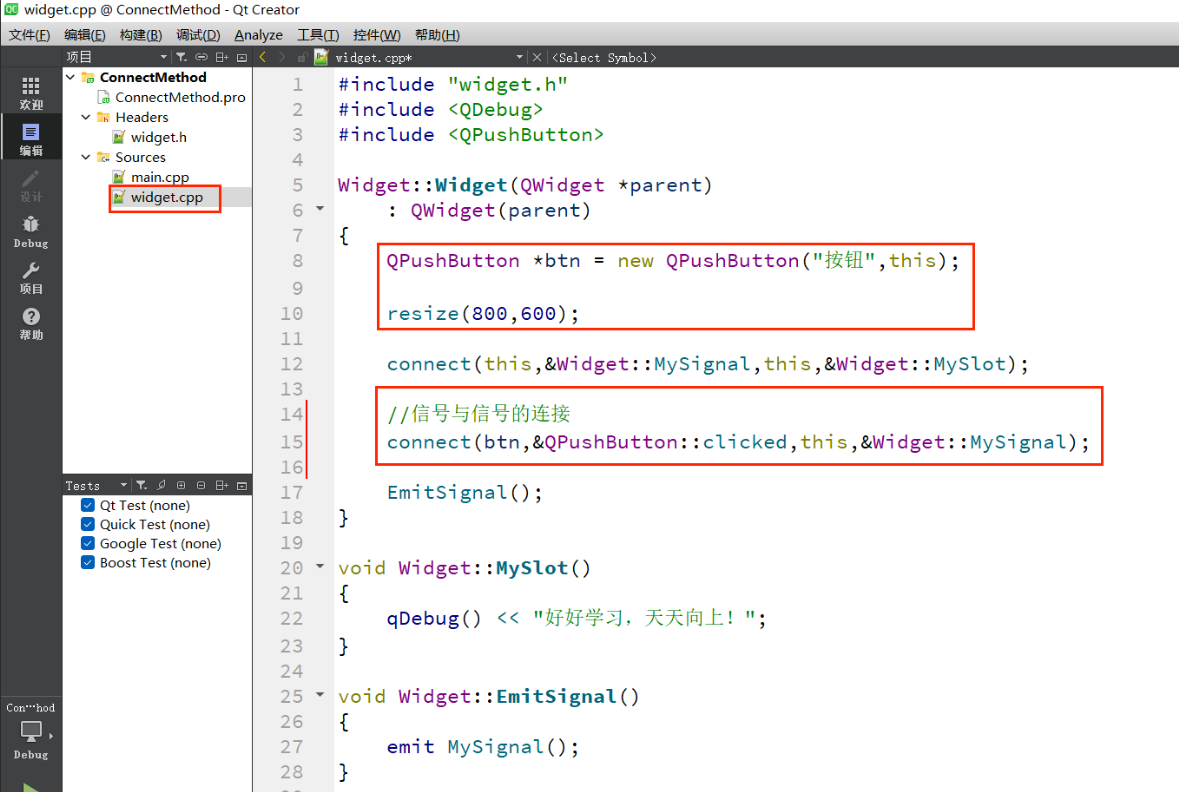Open the Help (帮助) mode
Screen dimensions: 1179x792
(31, 324)
